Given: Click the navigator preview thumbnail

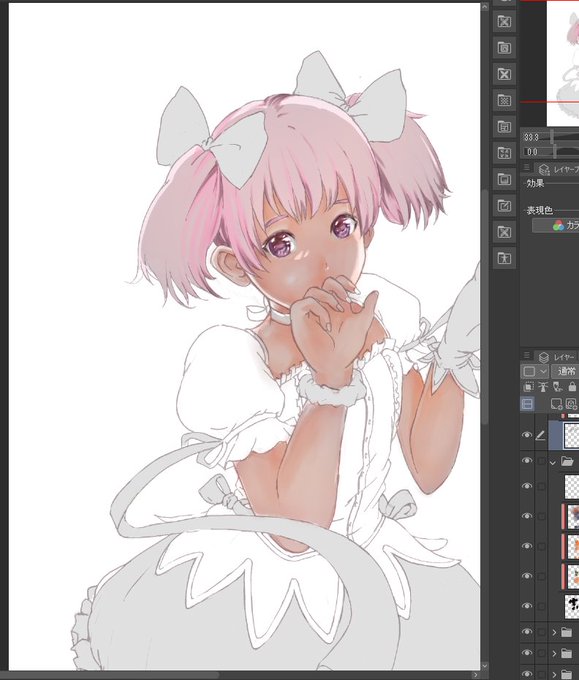Looking at the screenshot, I should 563,63.
